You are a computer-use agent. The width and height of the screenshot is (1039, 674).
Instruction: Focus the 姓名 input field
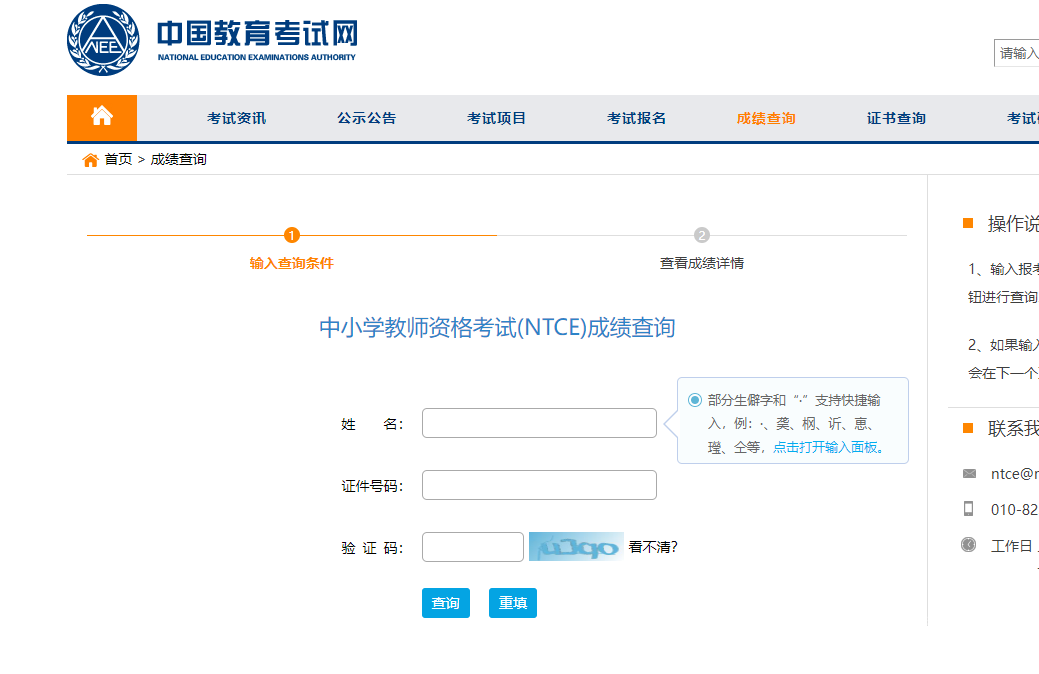click(539, 423)
